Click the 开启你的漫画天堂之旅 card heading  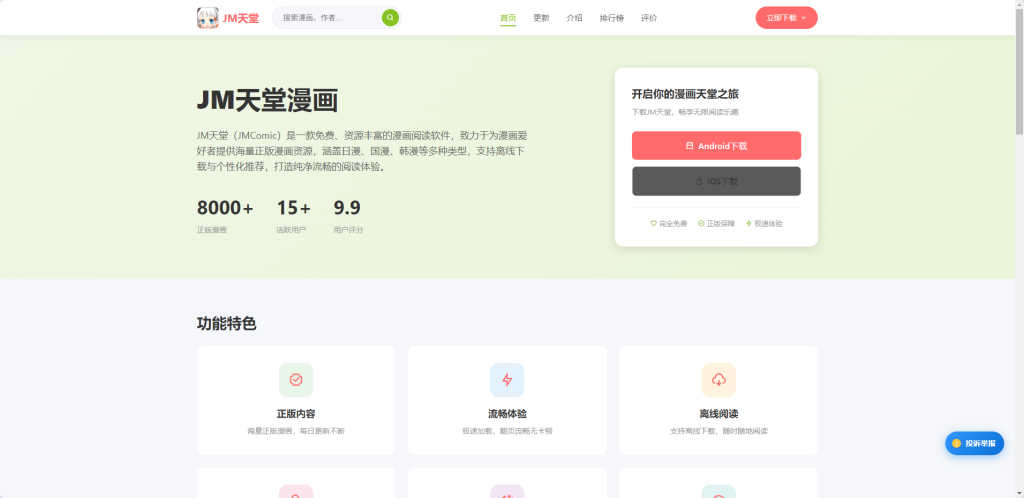(685, 94)
